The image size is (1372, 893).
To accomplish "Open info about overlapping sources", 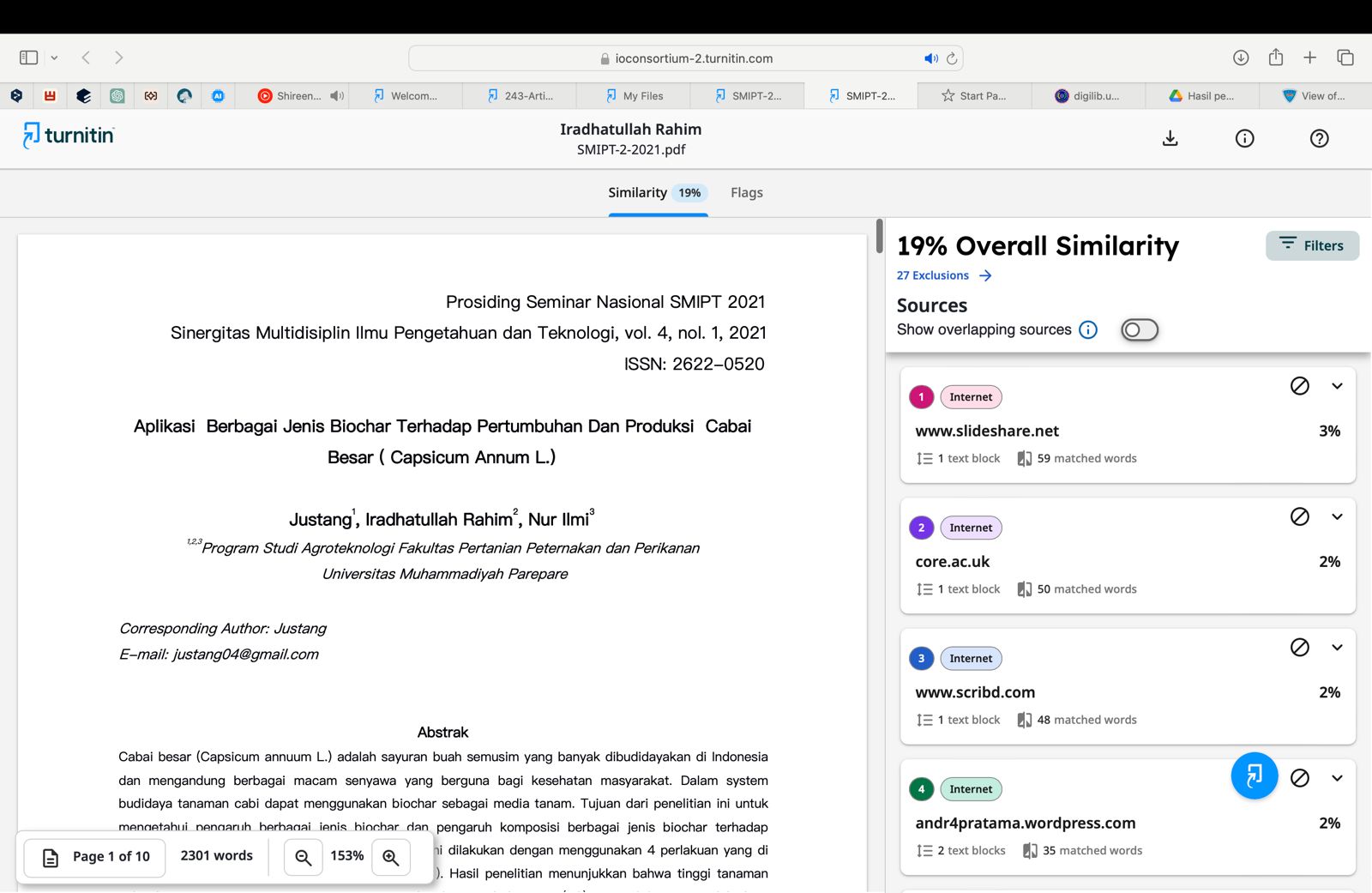I will (x=1088, y=329).
